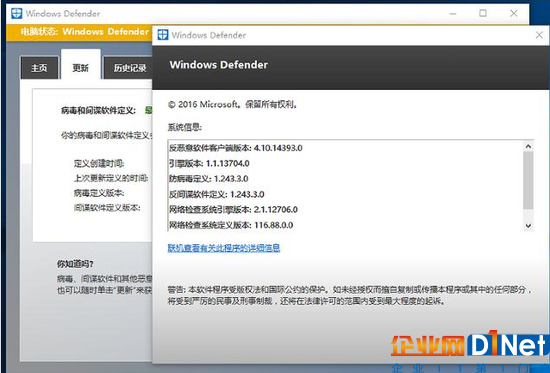Select the 更新 tab

coord(81,64)
